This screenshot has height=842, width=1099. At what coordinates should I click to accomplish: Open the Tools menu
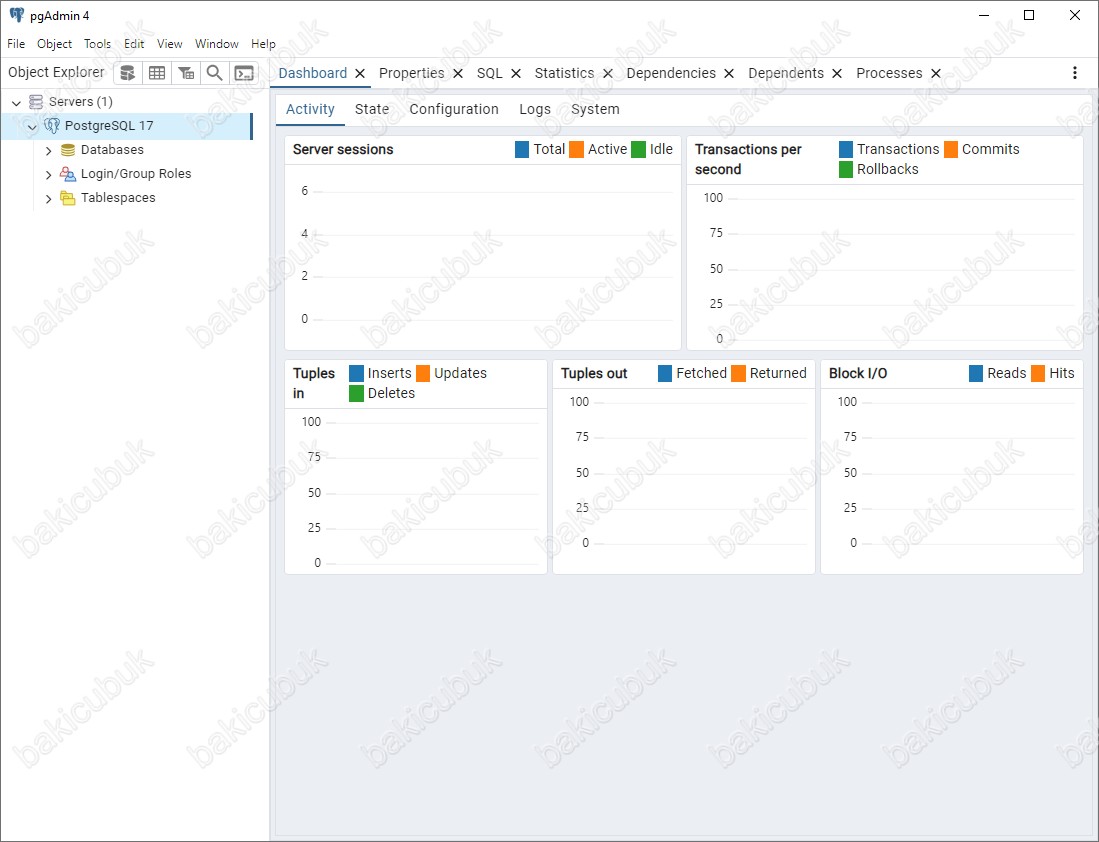point(97,43)
